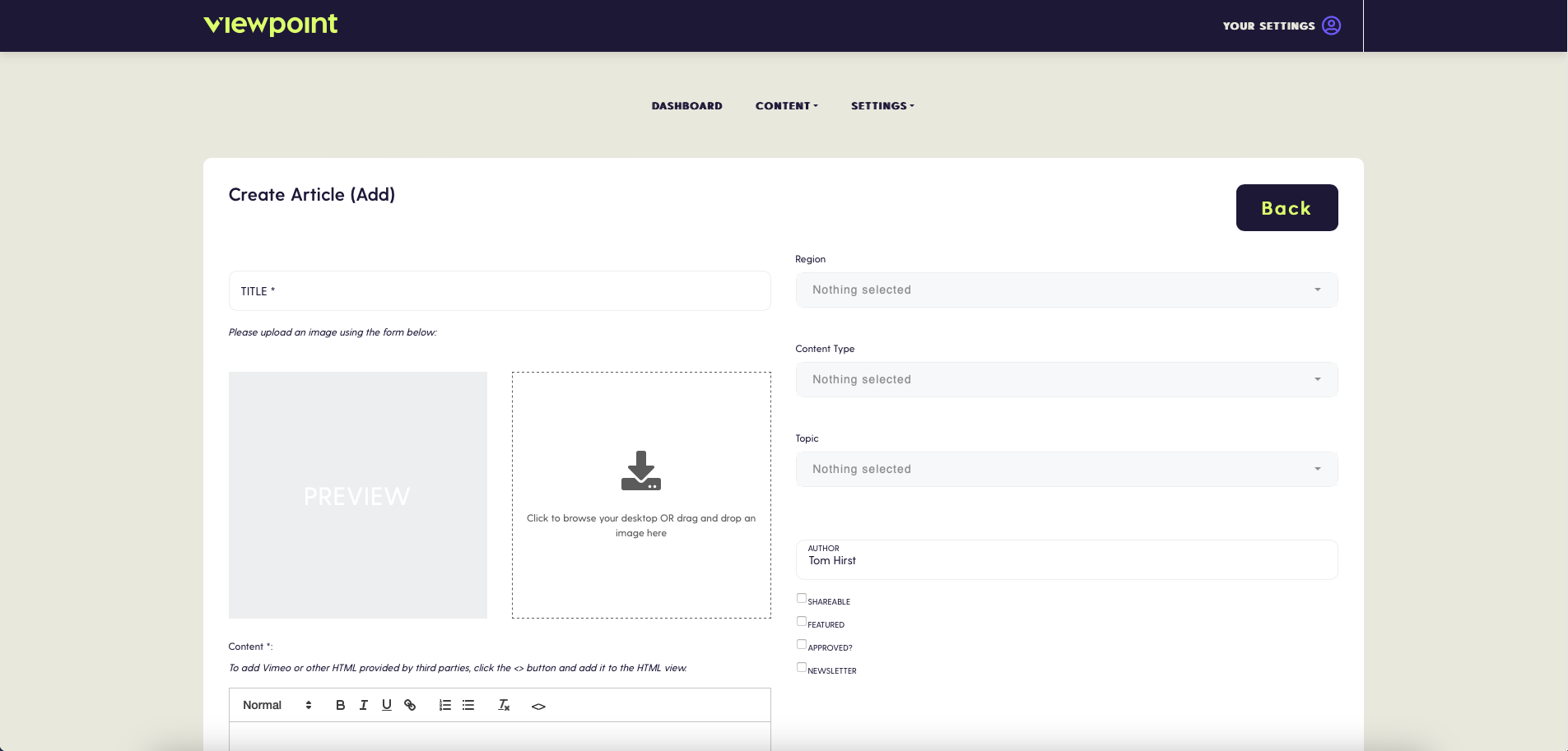Click the 'Please upload an image' instruction text

[x=333, y=332]
